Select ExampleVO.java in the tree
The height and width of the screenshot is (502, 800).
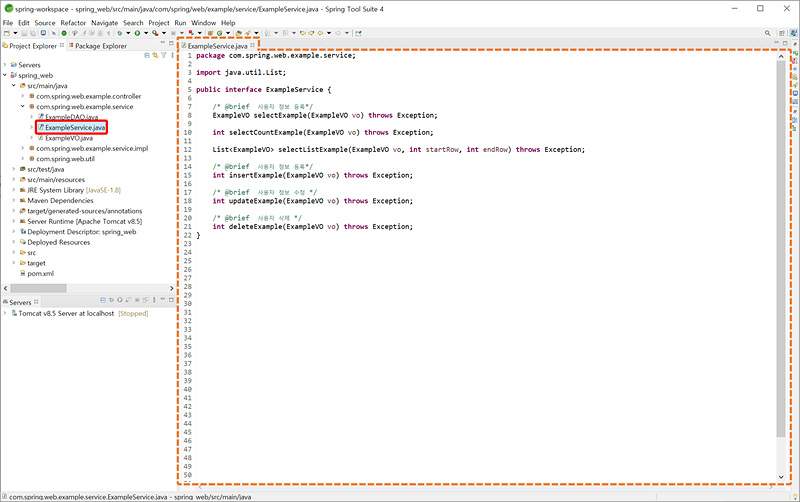65,138
